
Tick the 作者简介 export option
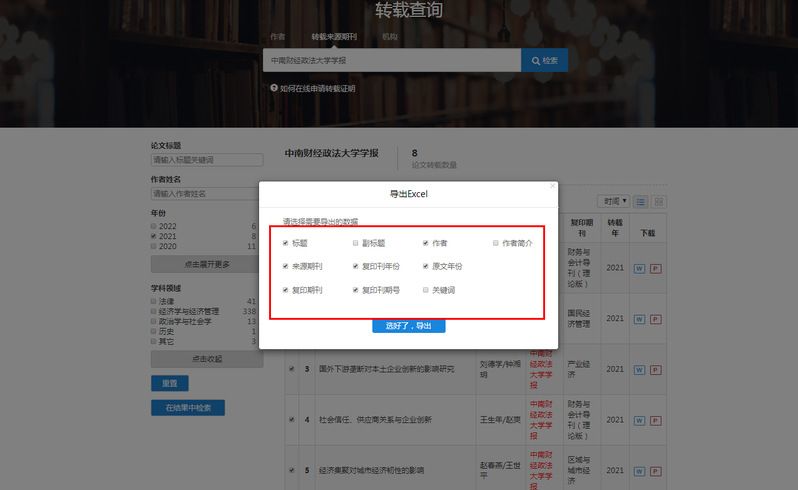click(495, 243)
